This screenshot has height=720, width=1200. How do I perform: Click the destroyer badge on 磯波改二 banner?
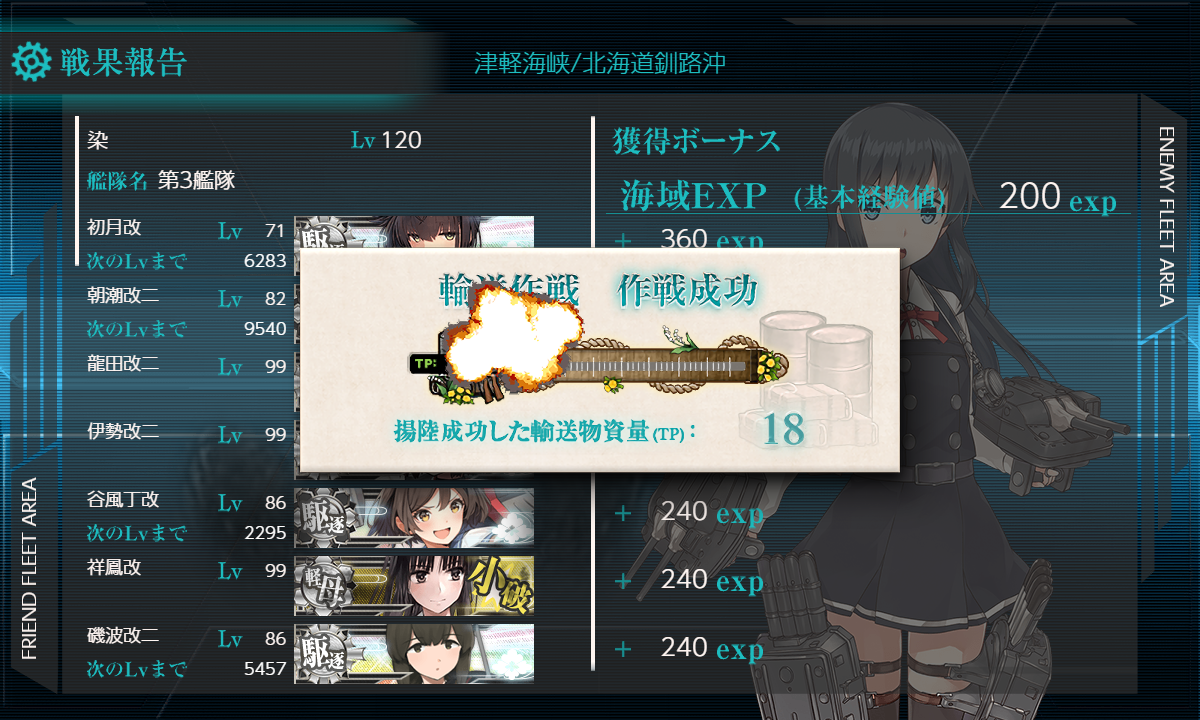click(x=321, y=654)
